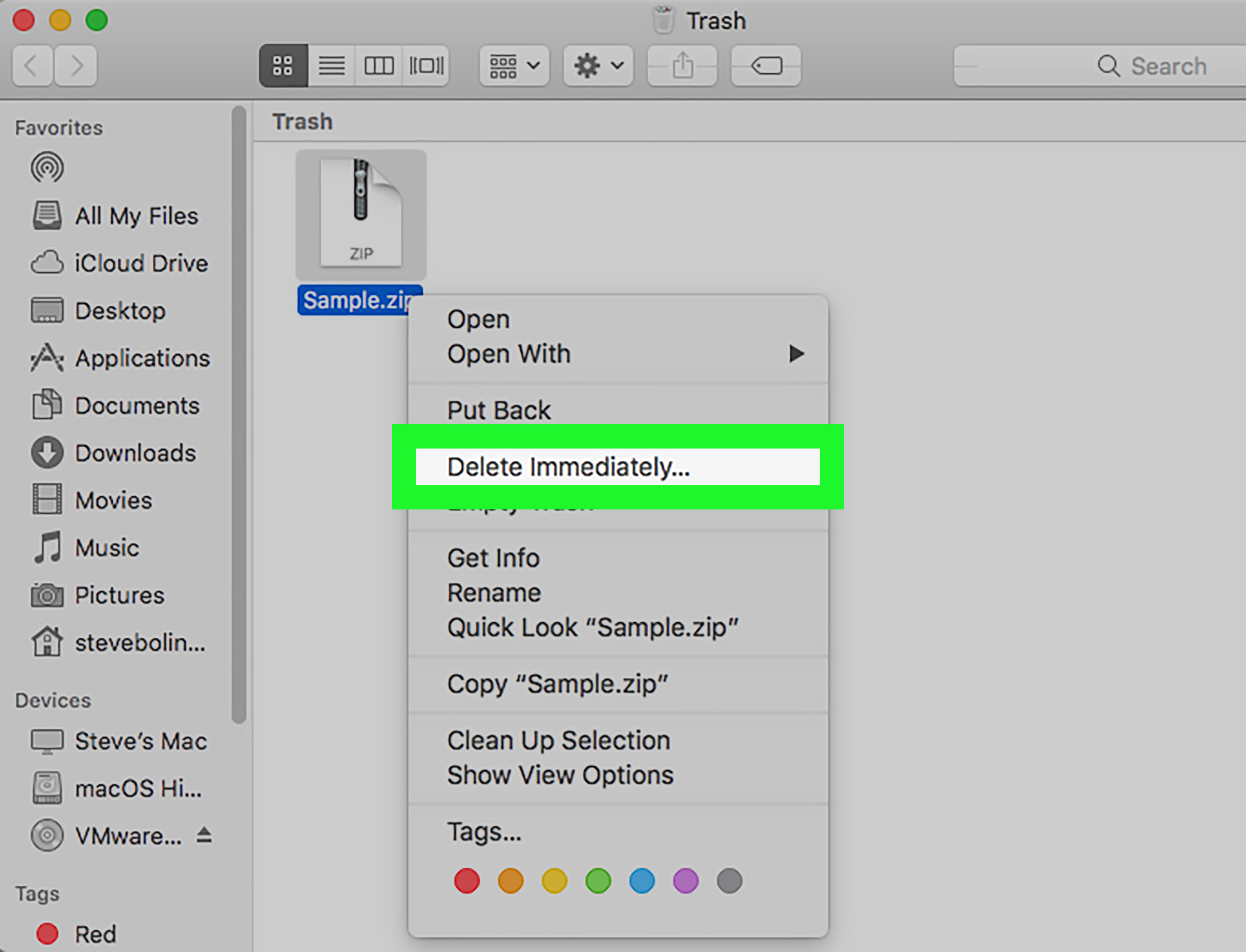Select the list view icon

330,65
